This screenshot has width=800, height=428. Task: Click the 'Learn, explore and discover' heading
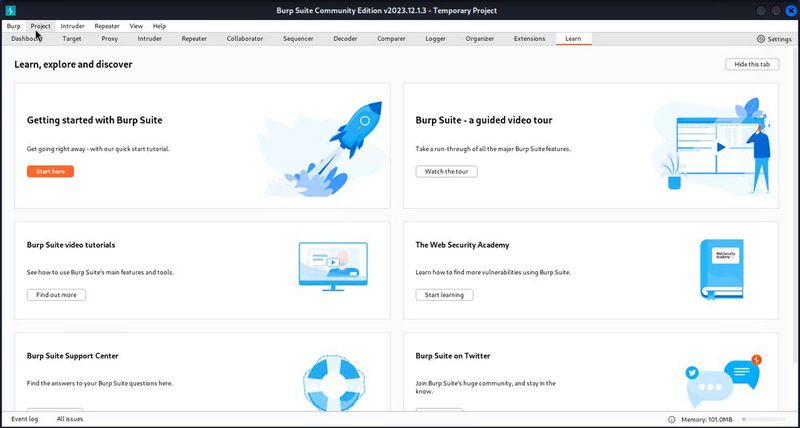click(x=73, y=64)
